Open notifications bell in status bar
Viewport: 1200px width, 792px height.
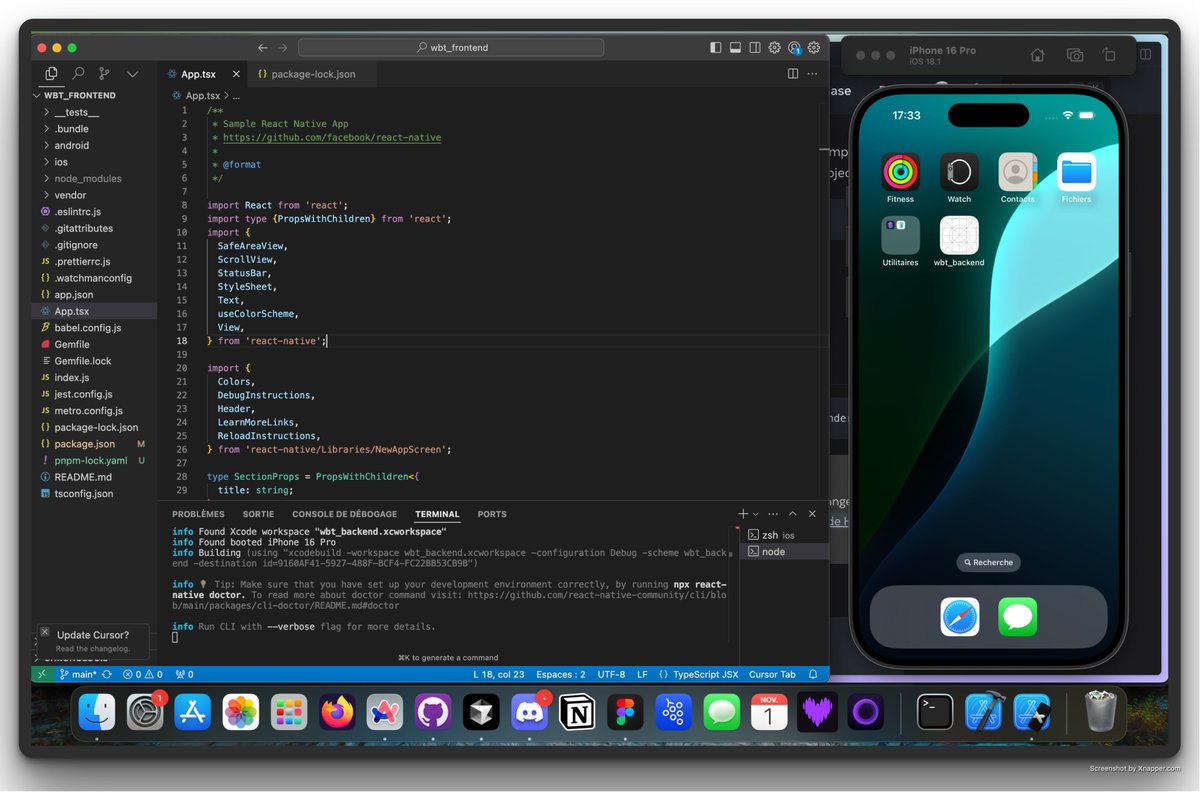(813, 674)
